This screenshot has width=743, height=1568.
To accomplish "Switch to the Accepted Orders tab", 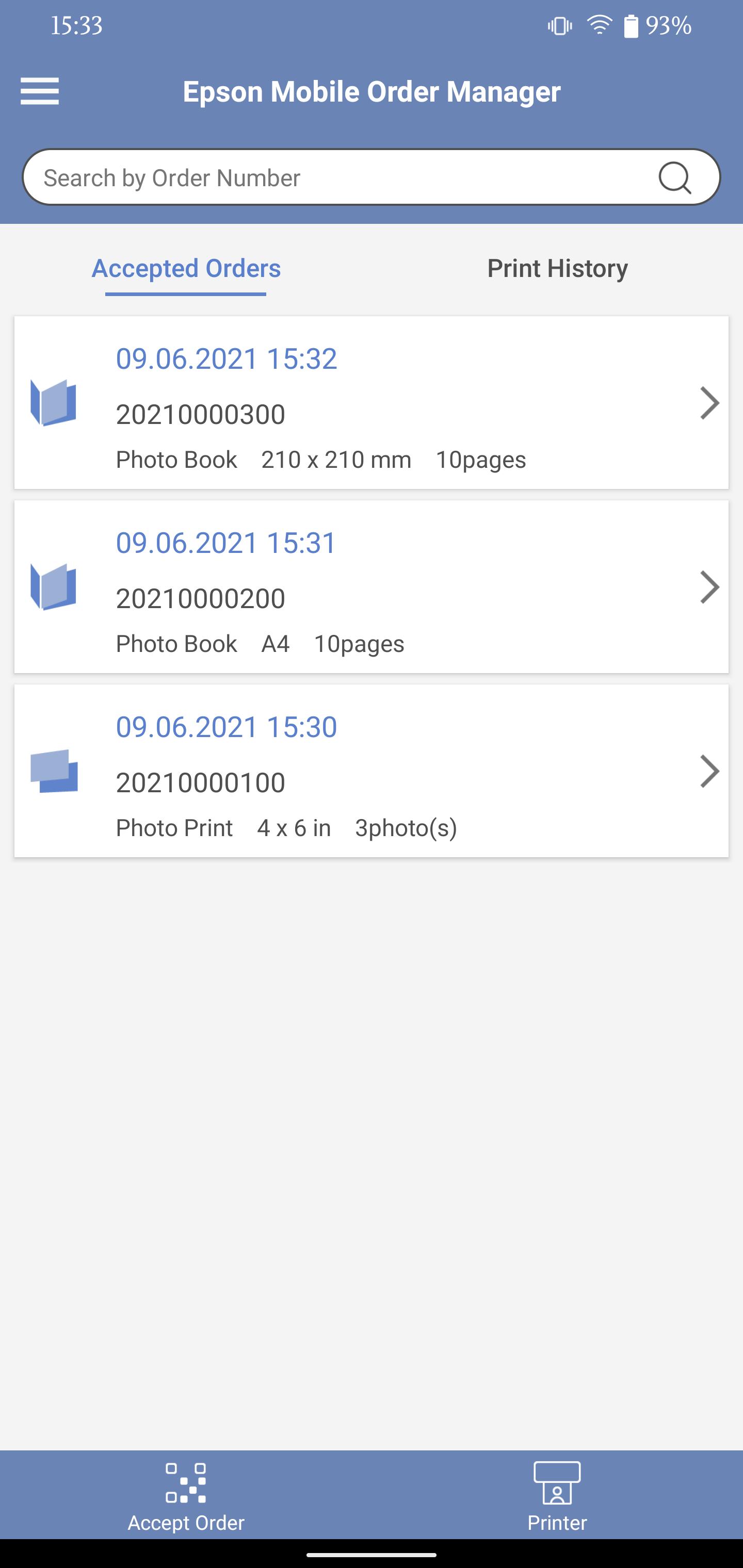I will click(186, 268).
